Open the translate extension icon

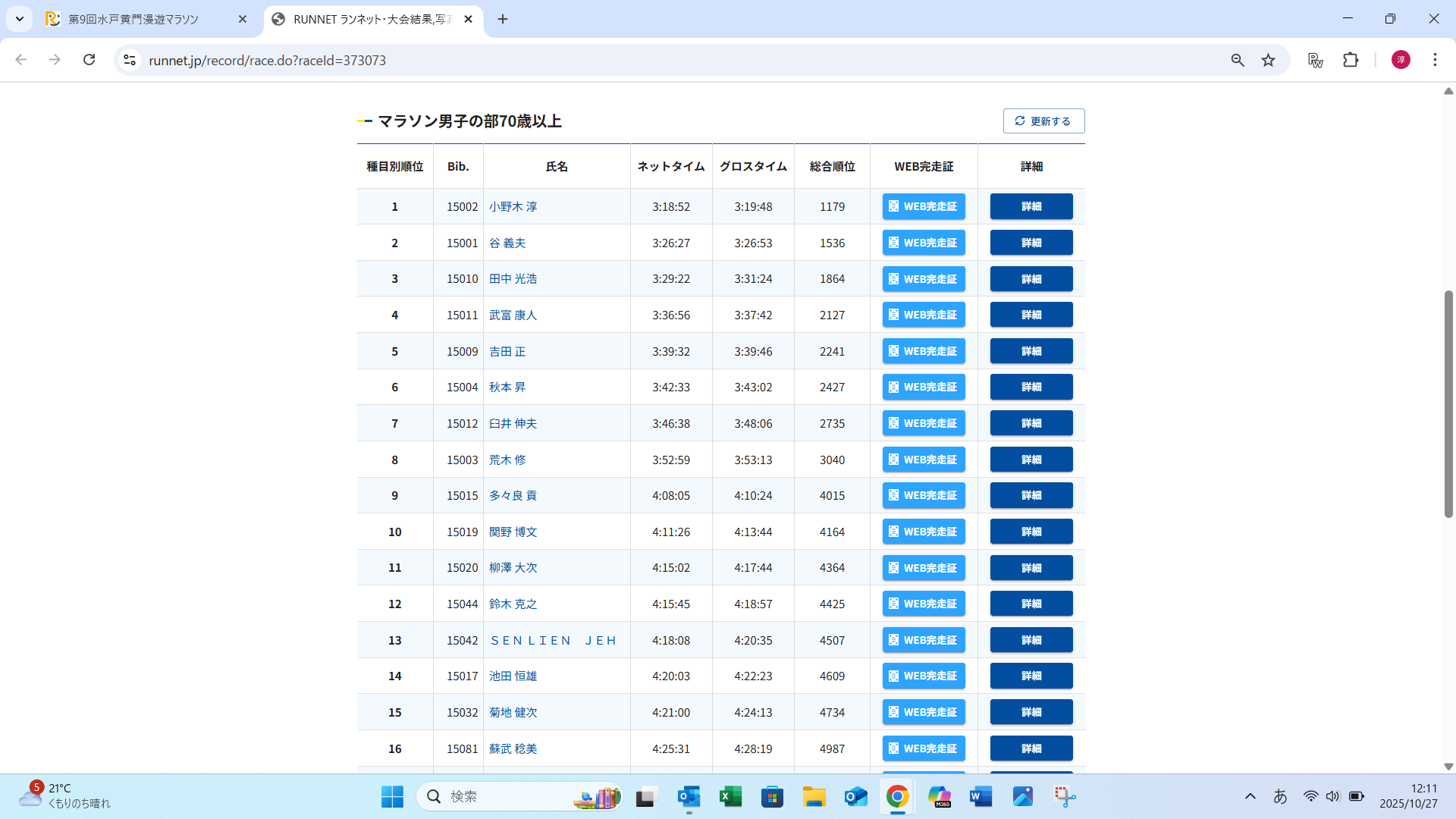click(x=1316, y=60)
